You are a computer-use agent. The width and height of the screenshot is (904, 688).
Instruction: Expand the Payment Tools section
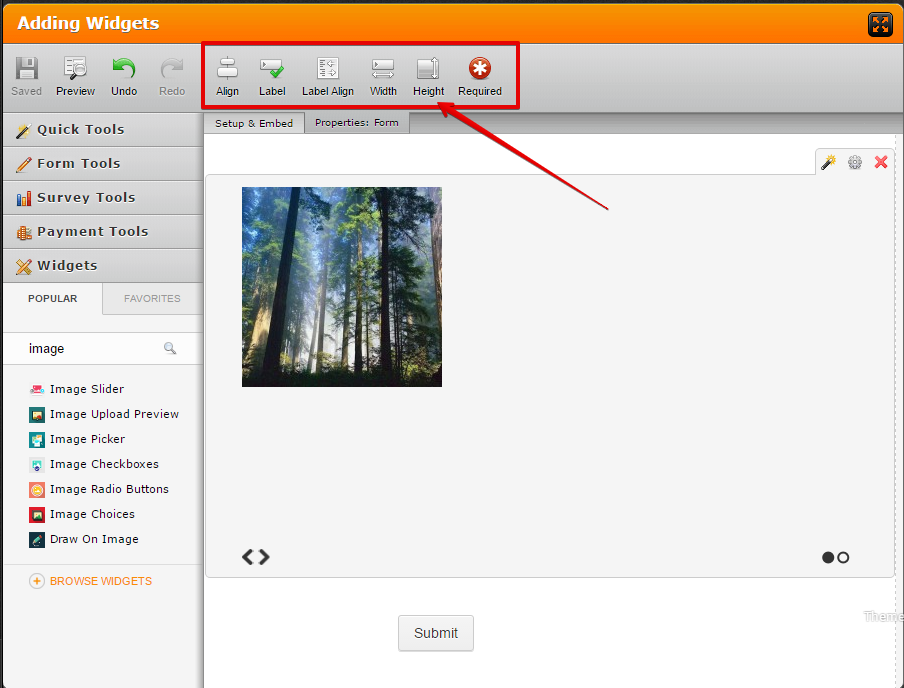click(103, 232)
